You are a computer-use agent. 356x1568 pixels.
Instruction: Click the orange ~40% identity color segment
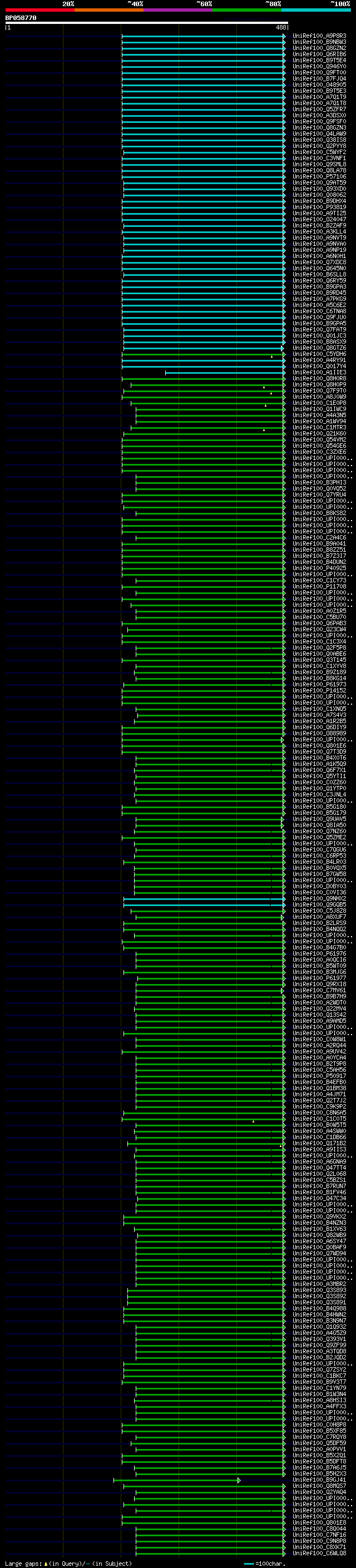pos(109,10)
